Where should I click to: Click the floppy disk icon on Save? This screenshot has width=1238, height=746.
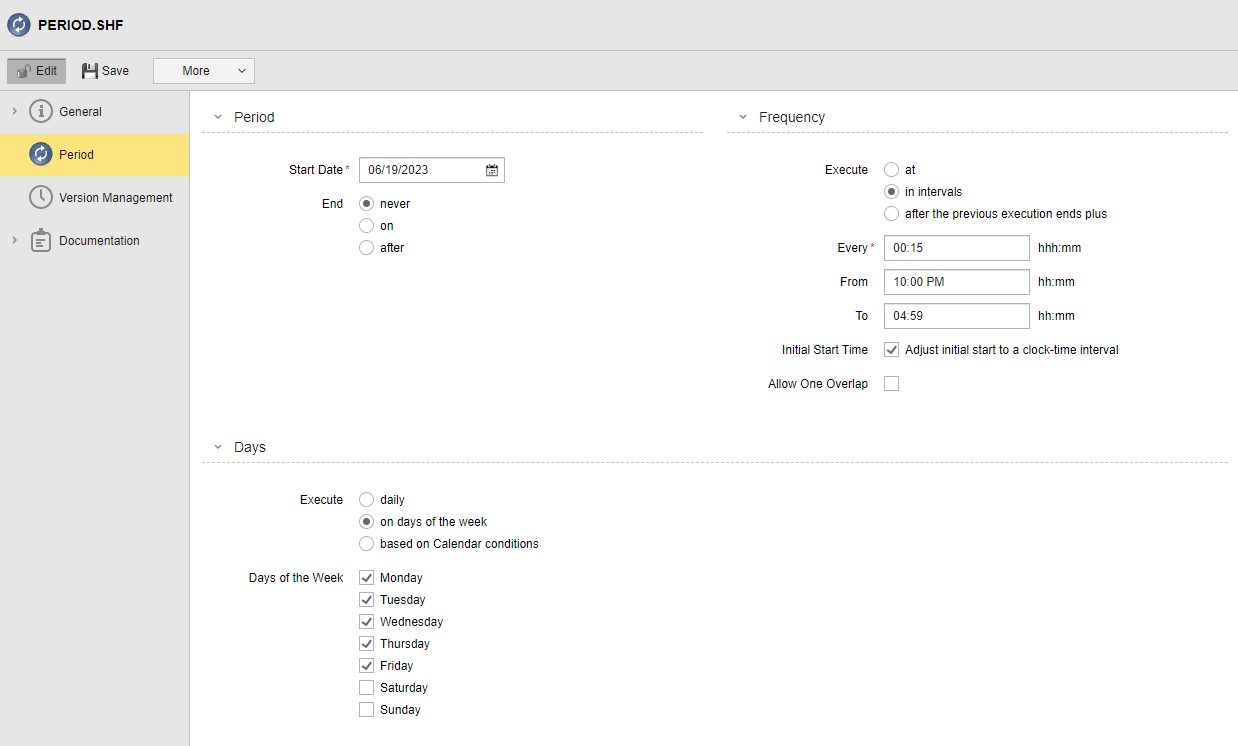tap(89, 70)
